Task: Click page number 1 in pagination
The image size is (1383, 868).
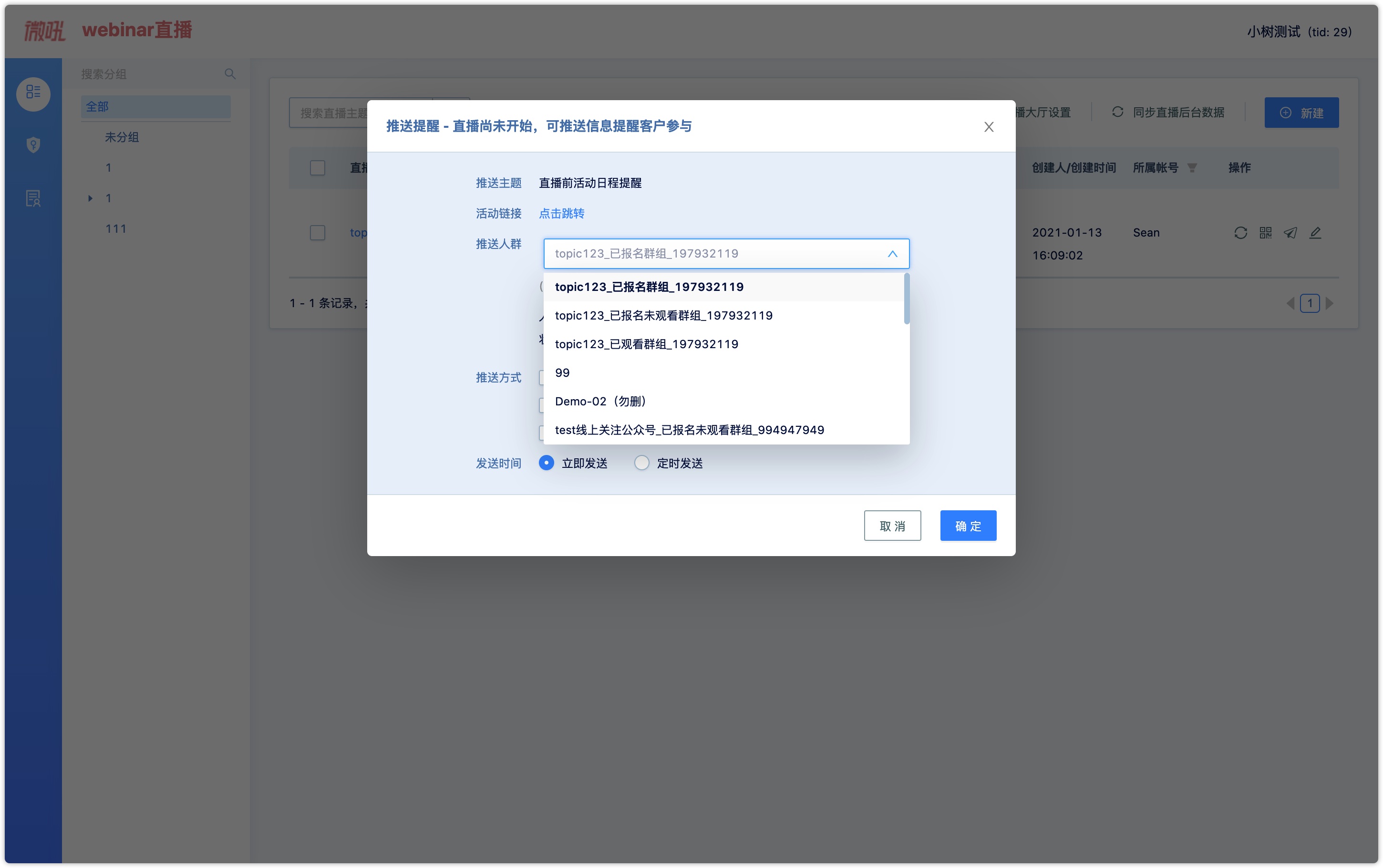Action: pos(1310,303)
